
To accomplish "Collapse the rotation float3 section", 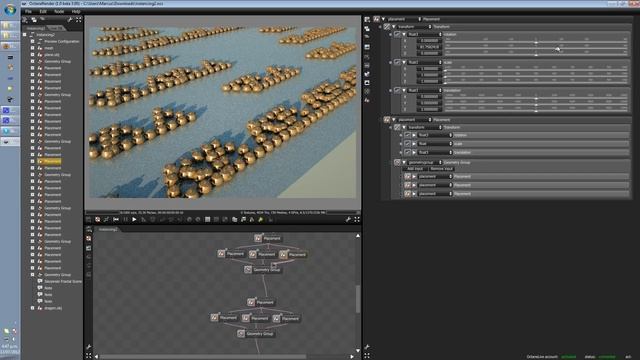I will click(x=404, y=34).
